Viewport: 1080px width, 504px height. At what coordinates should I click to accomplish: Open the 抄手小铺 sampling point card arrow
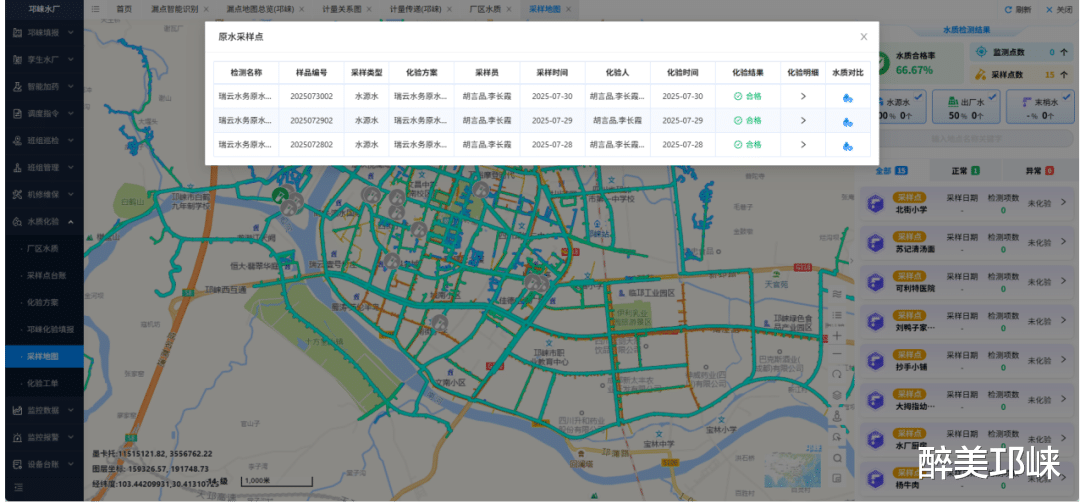tap(1063, 360)
